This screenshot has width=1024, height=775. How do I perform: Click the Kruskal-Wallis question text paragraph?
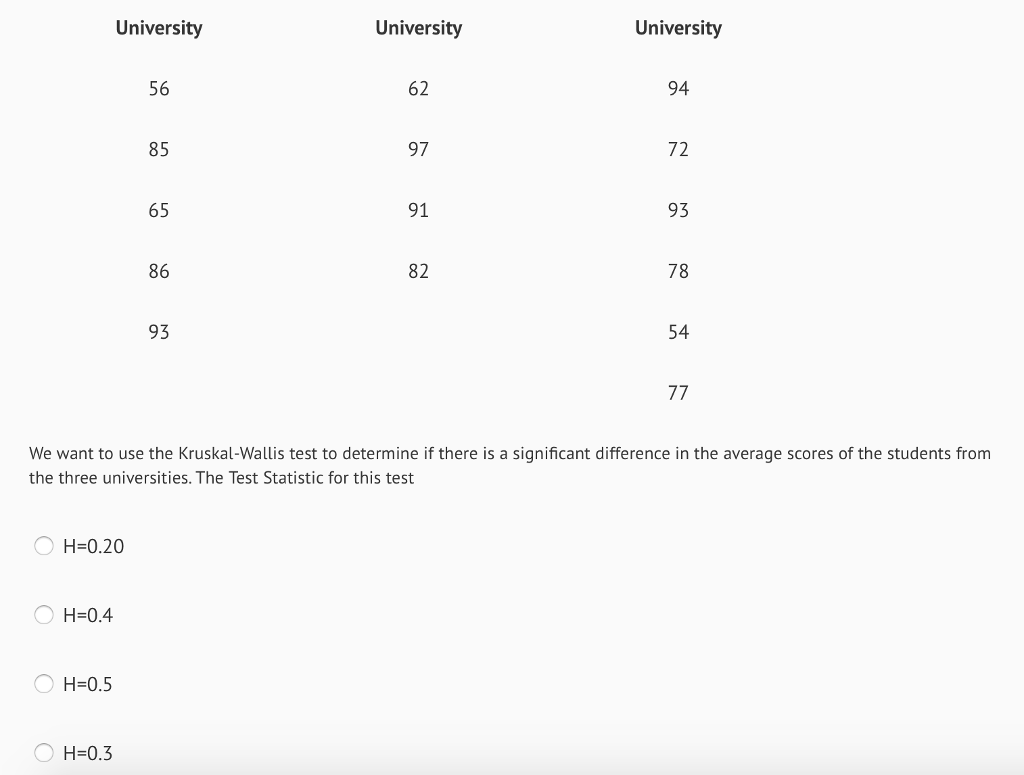(x=510, y=466)
